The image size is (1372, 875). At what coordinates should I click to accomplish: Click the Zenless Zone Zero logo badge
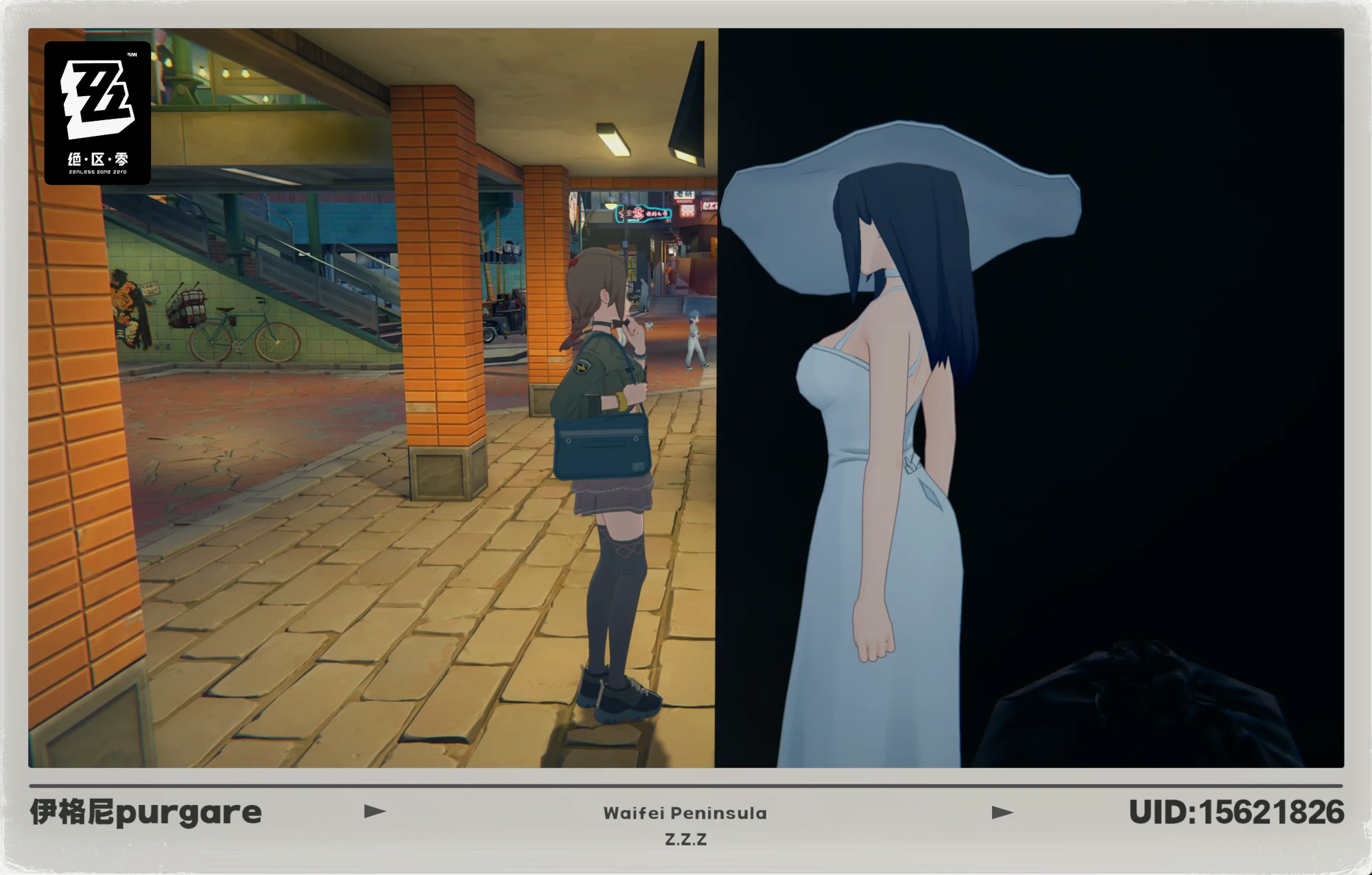(97, 113)
